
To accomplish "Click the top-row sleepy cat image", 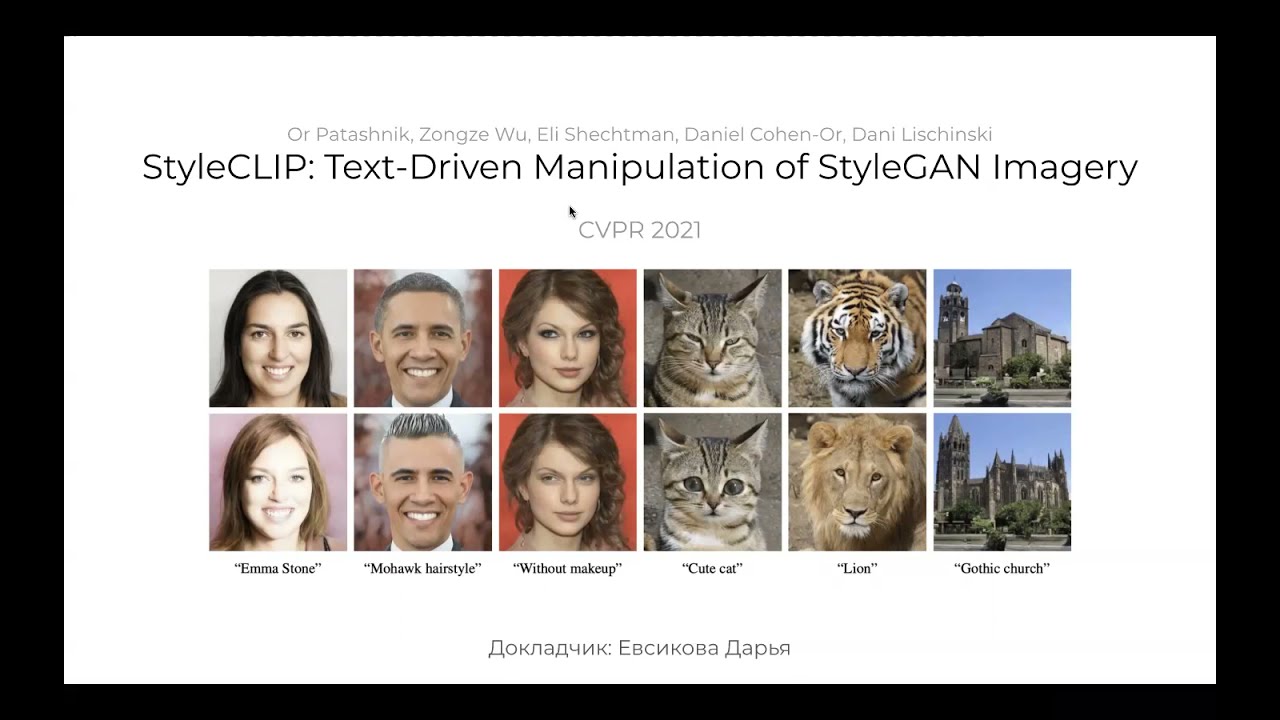I will pos(712,338).
